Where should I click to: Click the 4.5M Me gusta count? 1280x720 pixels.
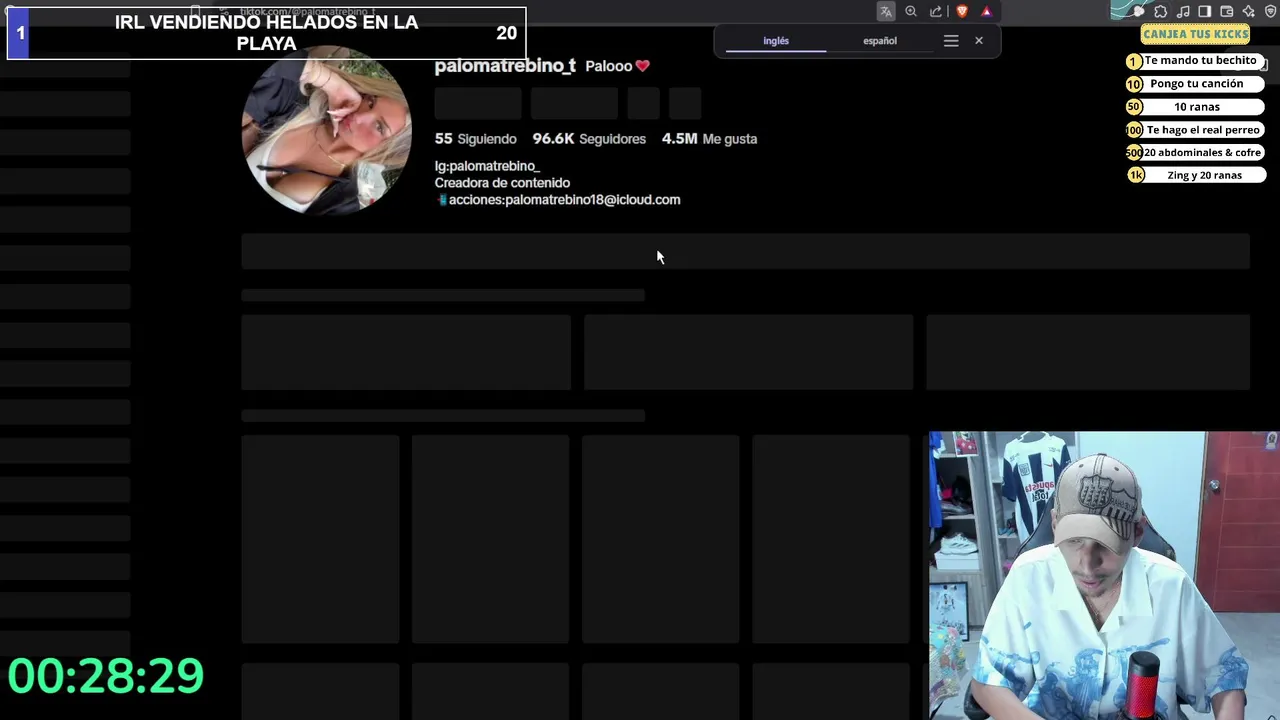(x=709, y=139)
